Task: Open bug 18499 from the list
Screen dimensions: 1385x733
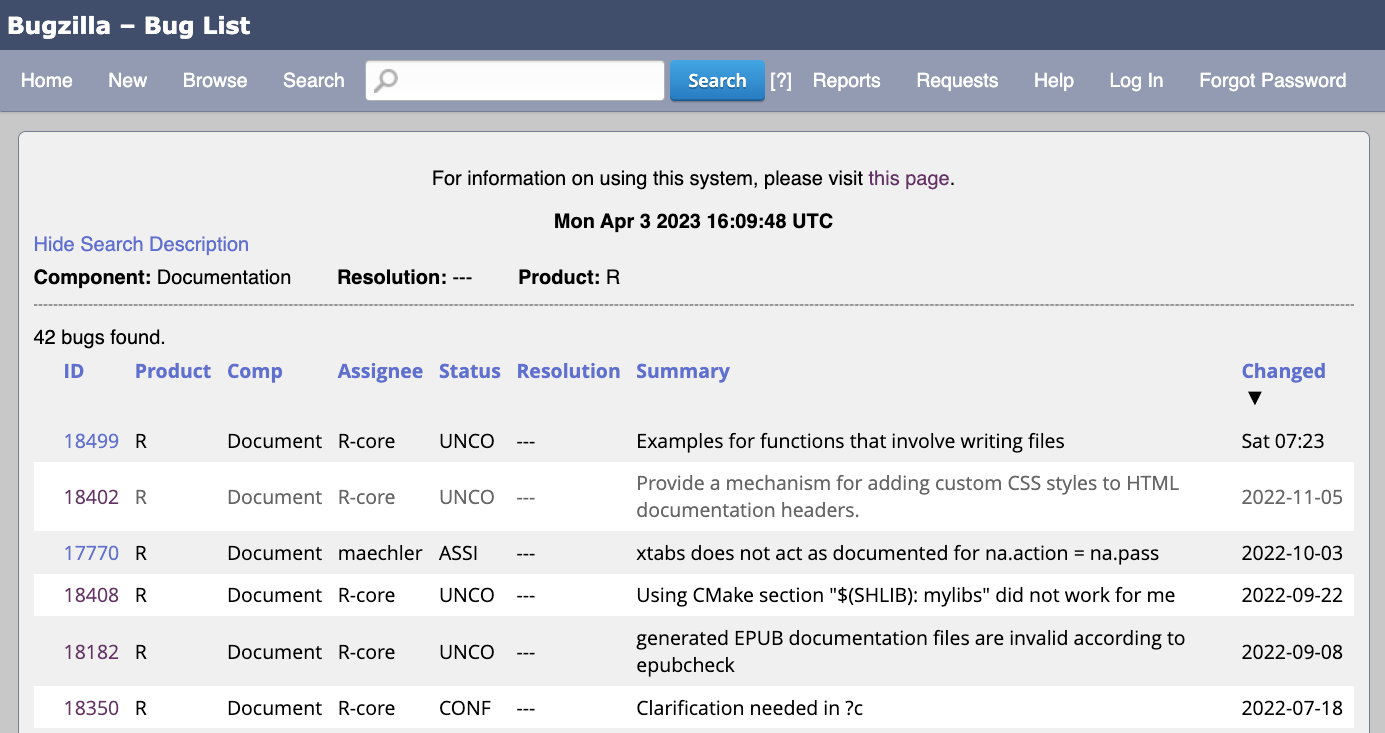Action: coord(91,441)
